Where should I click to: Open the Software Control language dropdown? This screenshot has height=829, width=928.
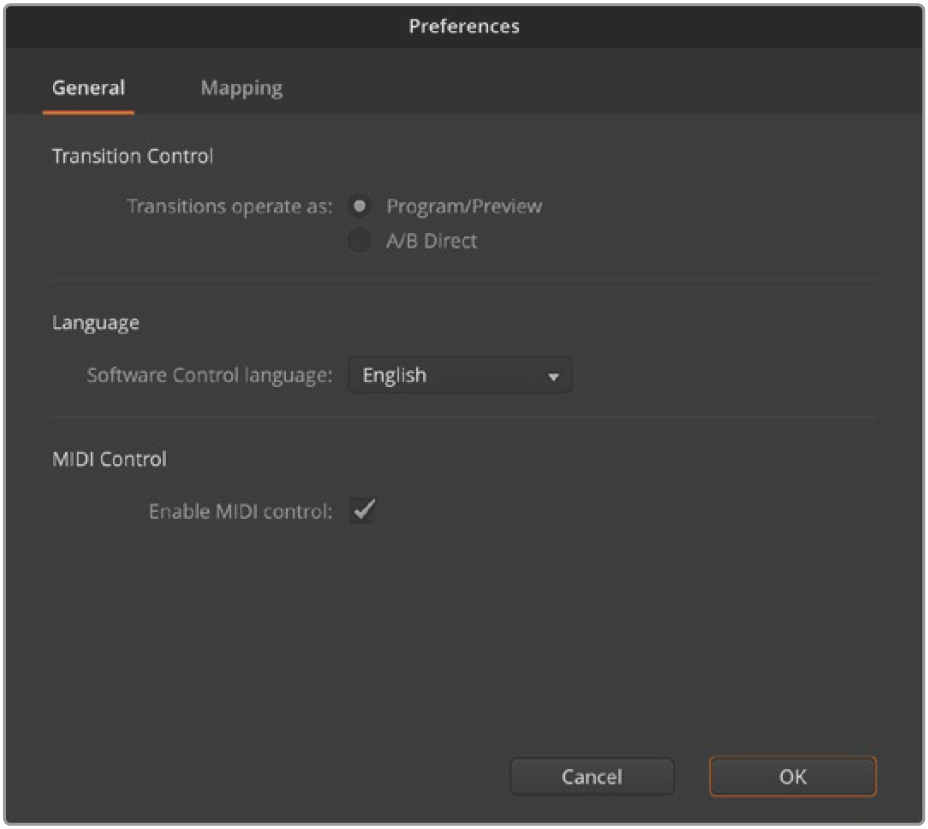click(460, 375)
